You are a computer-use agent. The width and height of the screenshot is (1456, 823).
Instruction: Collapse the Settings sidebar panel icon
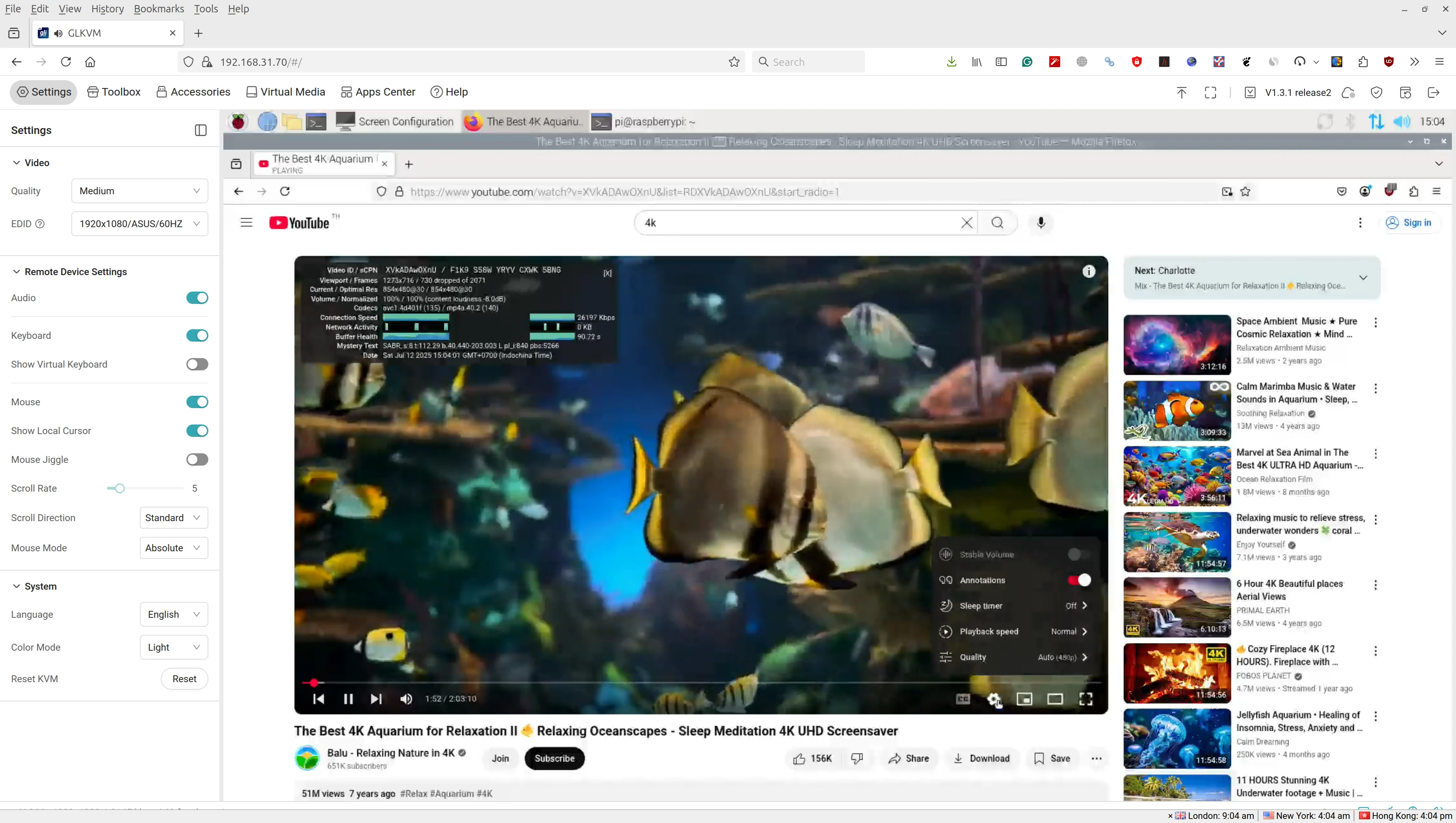tap(201, 130)
